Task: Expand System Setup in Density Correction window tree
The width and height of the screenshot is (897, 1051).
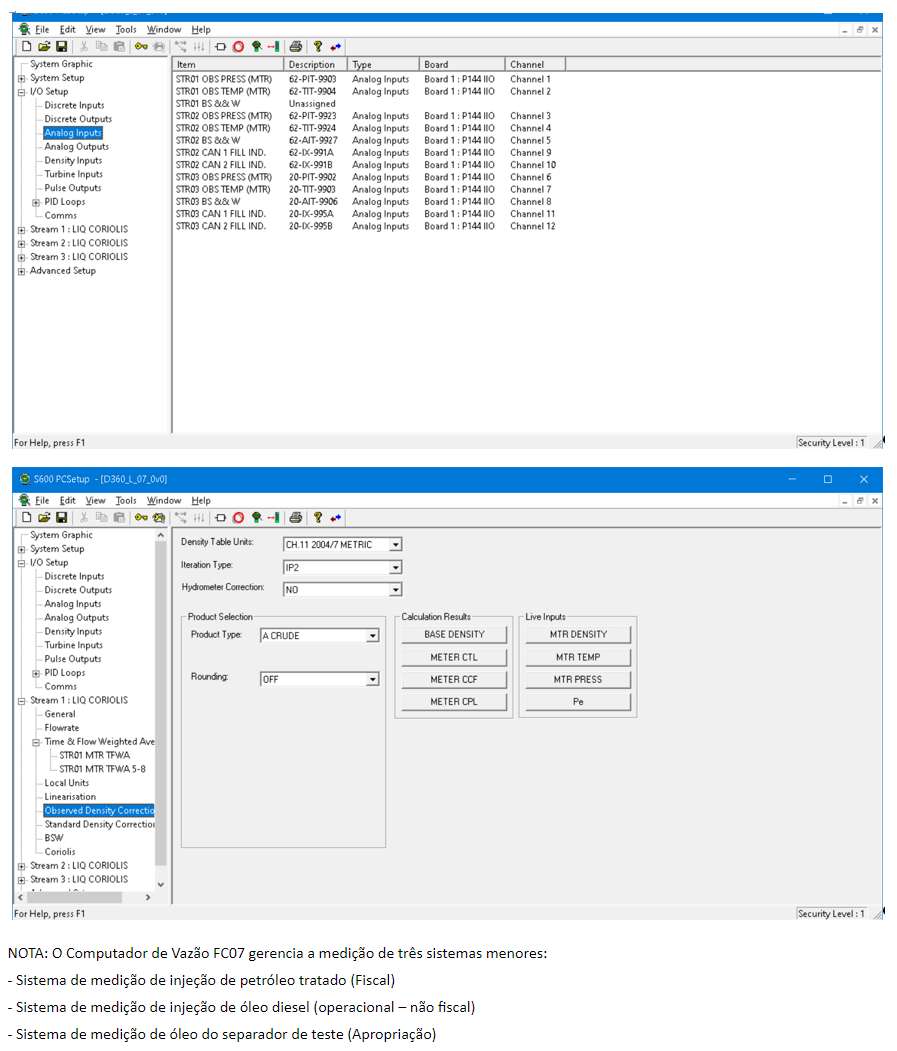Action: pos(21,550)
